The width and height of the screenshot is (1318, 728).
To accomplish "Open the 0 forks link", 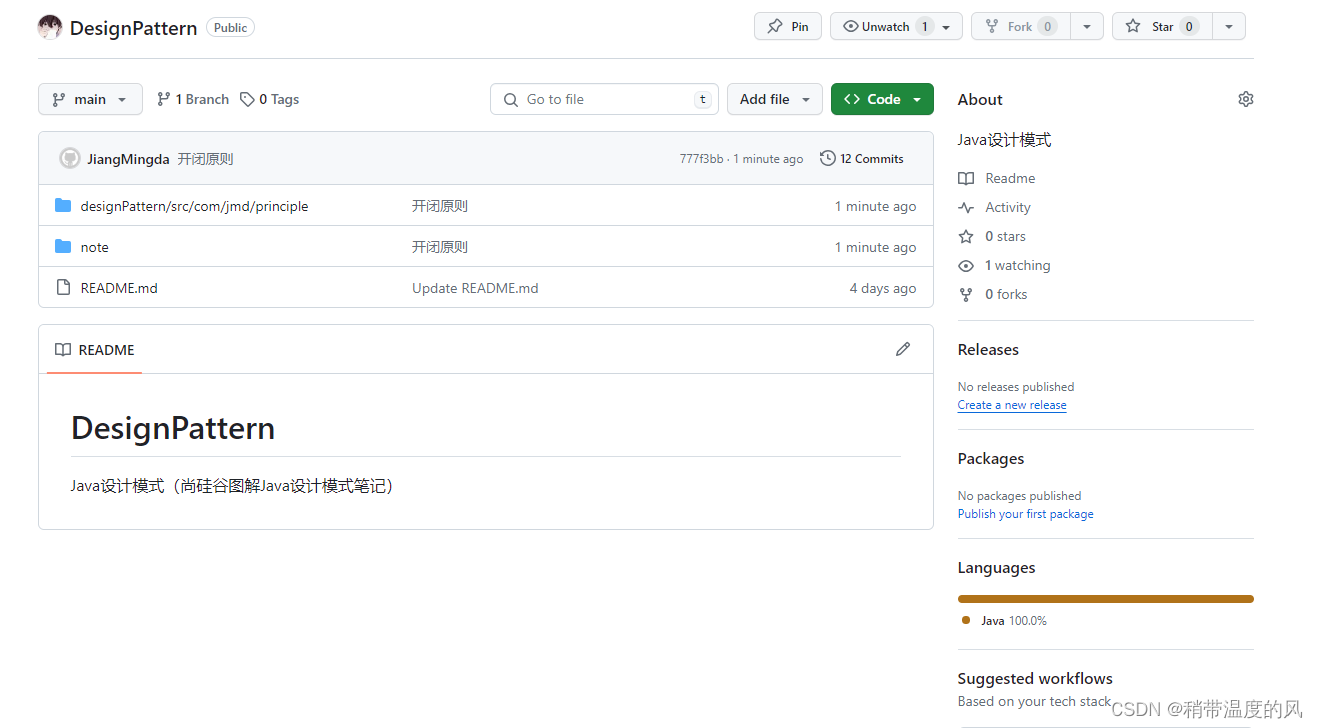I will (x=993, y=294).
